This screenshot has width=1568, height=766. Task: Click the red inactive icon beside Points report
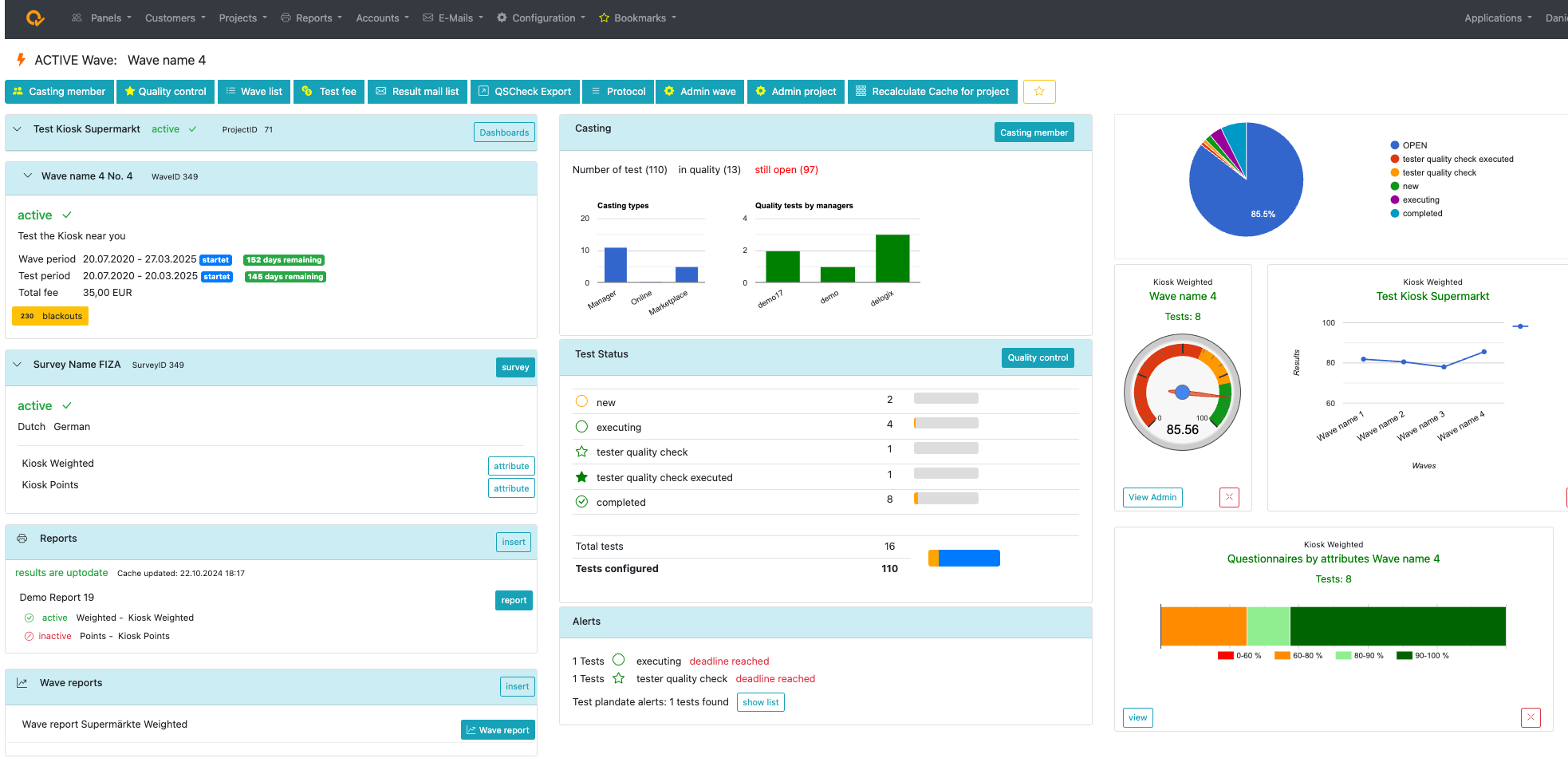tap(29, 636)
